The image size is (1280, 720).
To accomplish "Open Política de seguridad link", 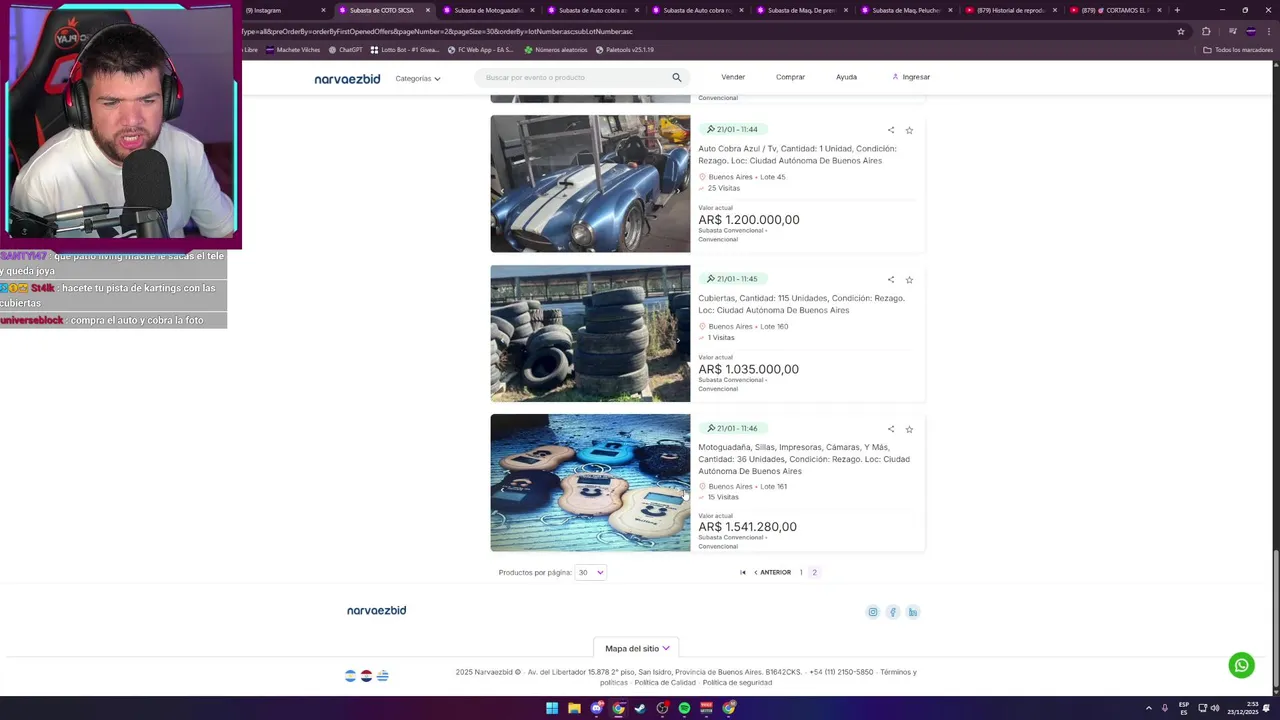I will (737, 683).
